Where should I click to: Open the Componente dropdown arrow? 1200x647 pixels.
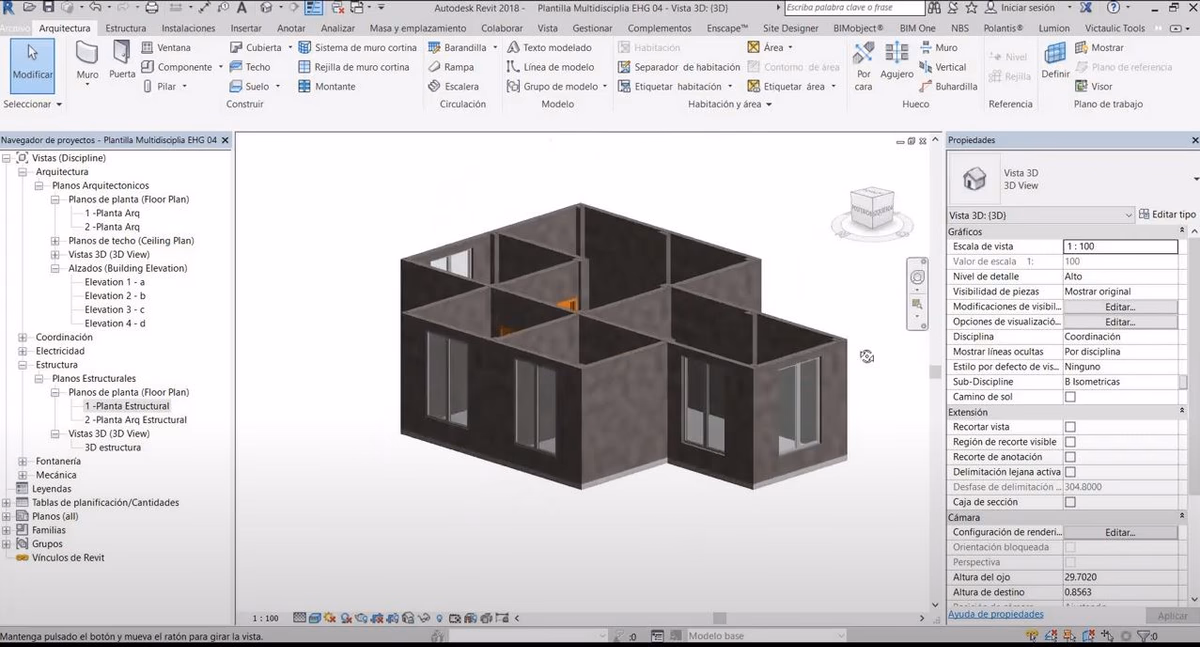pyautogui.click(x=221, y=67)
